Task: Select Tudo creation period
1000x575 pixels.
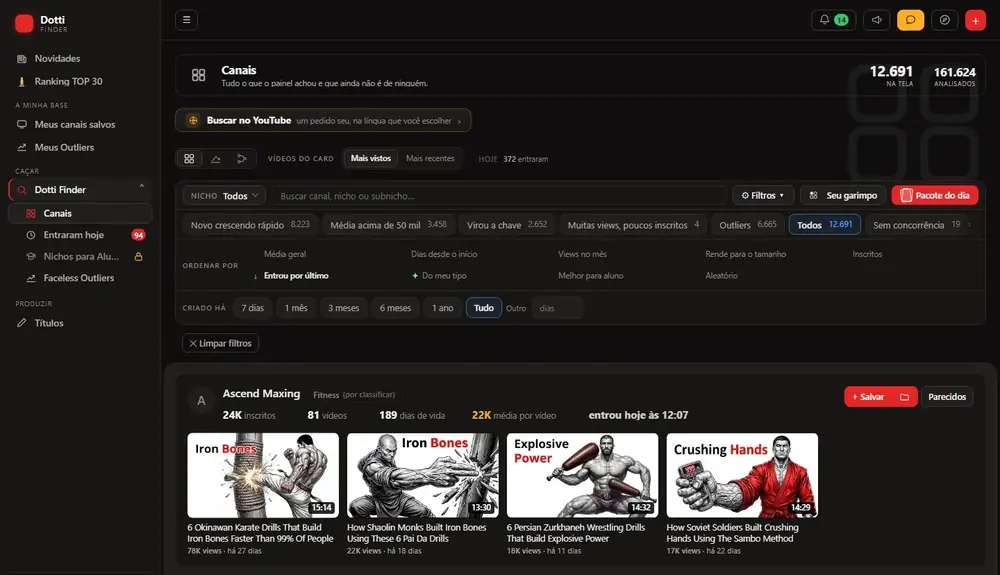Action: pos(484,308)
